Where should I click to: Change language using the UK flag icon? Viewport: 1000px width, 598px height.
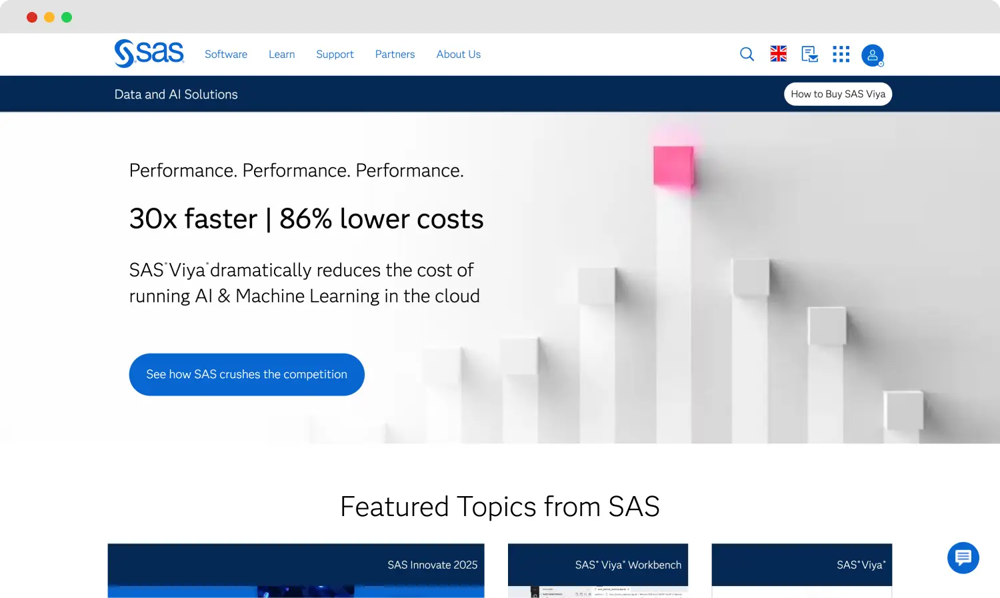(x=778, y=54)
